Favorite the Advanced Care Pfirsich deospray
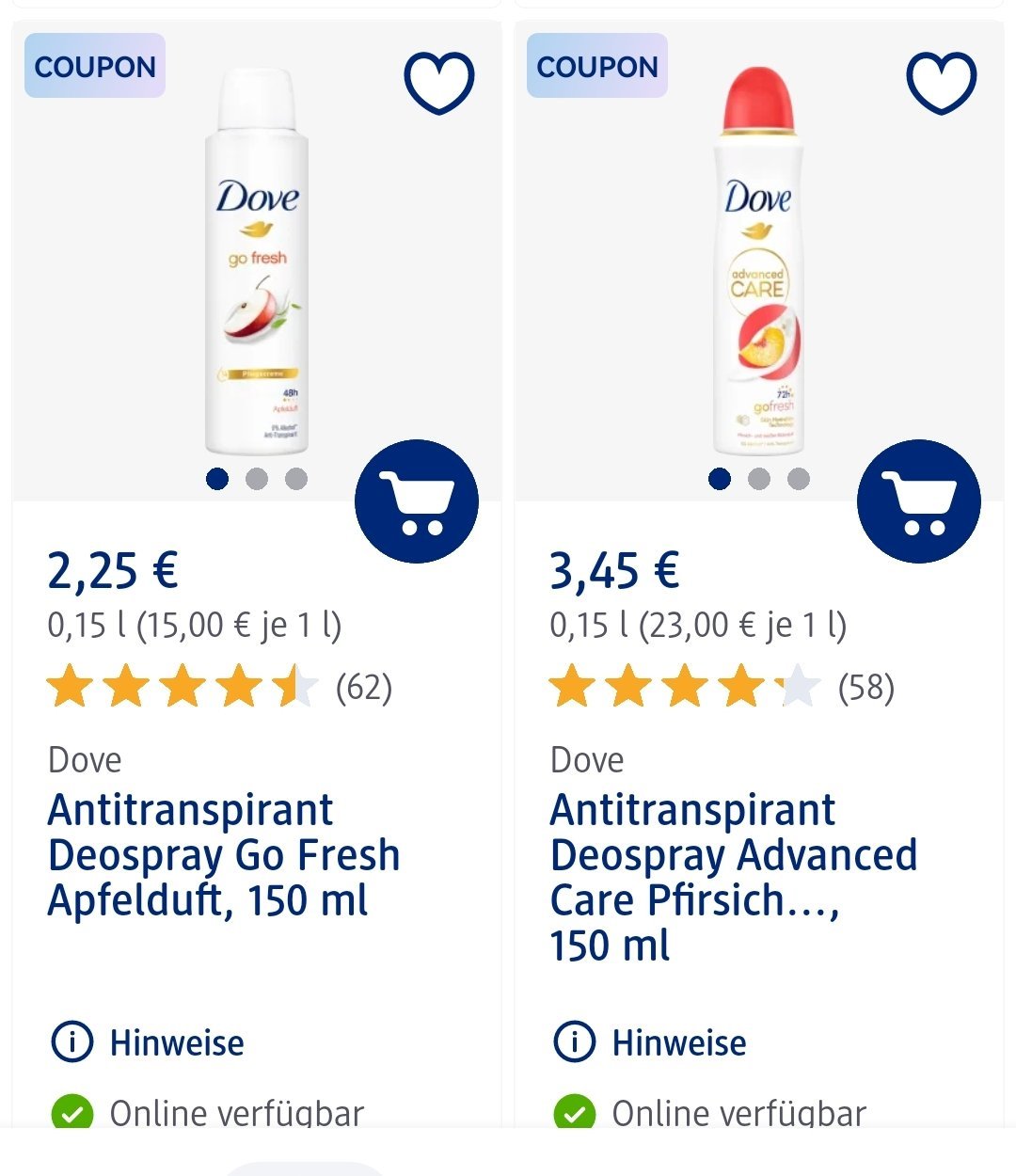This screenshot has height=1176, width=1016. (941, 83)
